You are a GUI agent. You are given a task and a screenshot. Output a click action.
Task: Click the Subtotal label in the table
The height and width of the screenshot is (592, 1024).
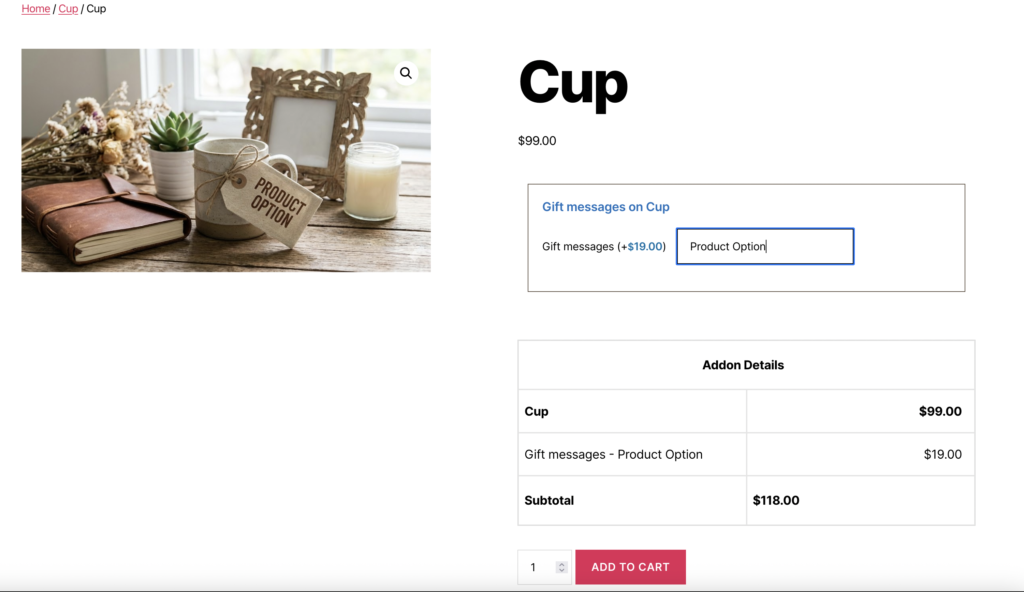point(549,500)
